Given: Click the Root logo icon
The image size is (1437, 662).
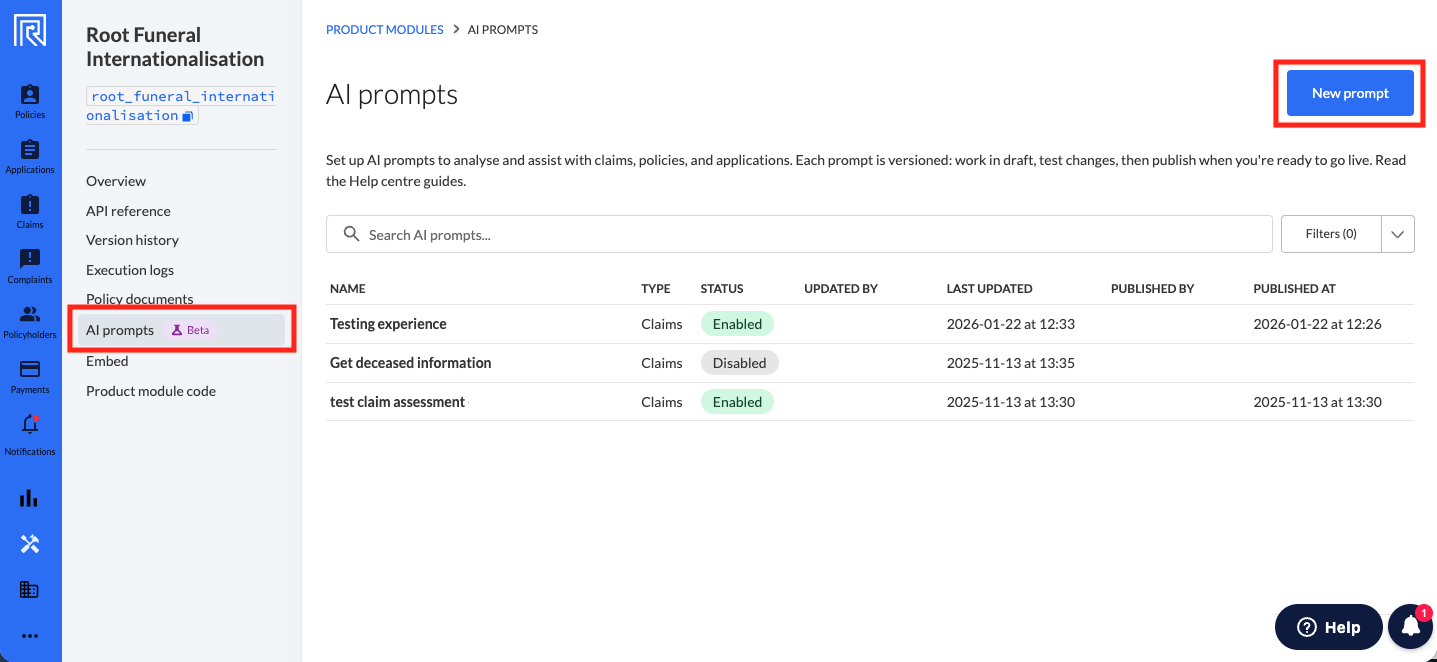Looking at the screenshot, I should pos(30,30).
